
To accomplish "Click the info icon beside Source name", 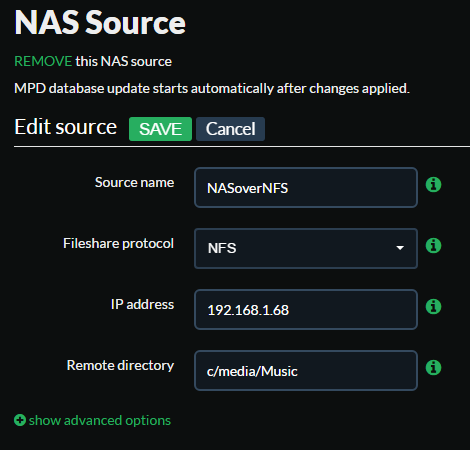I will tap(433, 184).
